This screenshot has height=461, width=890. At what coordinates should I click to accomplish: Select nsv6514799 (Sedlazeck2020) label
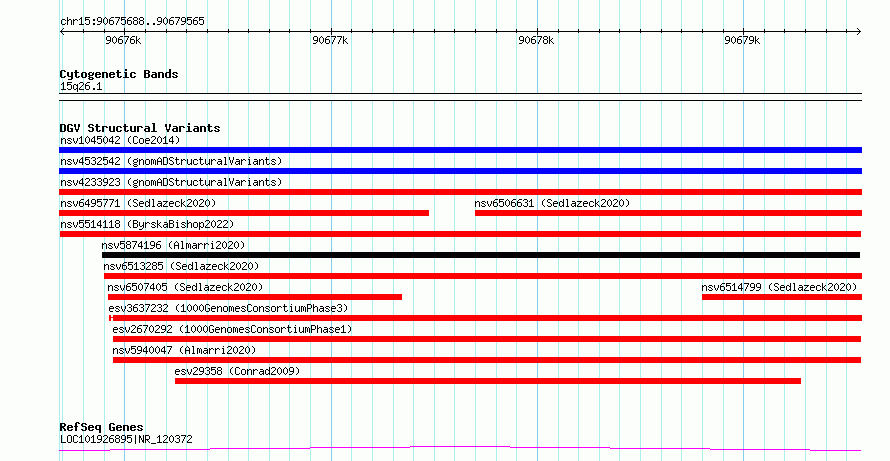779,287
